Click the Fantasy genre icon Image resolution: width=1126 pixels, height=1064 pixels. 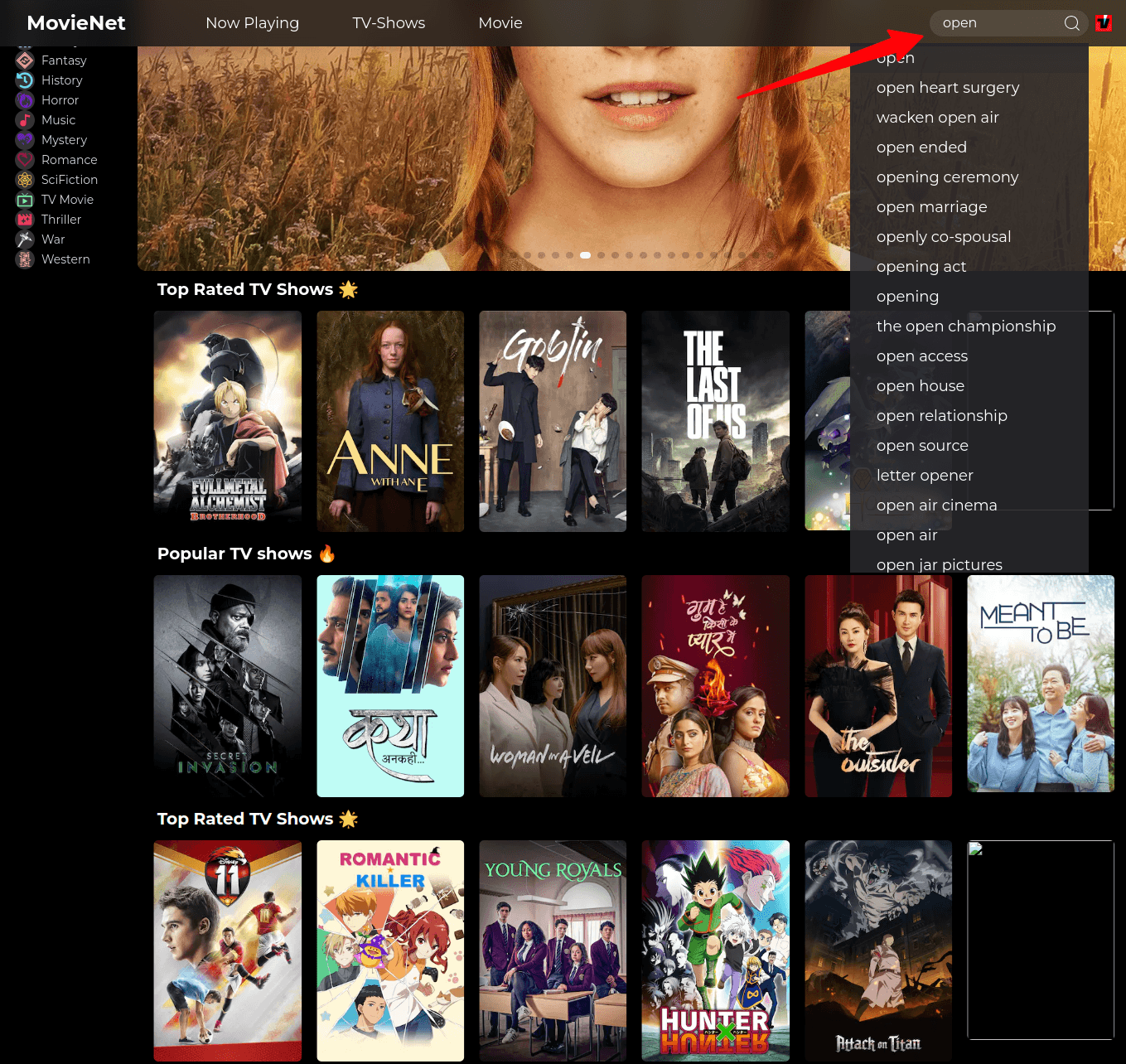pyautogui.click(x=25, y=60)
